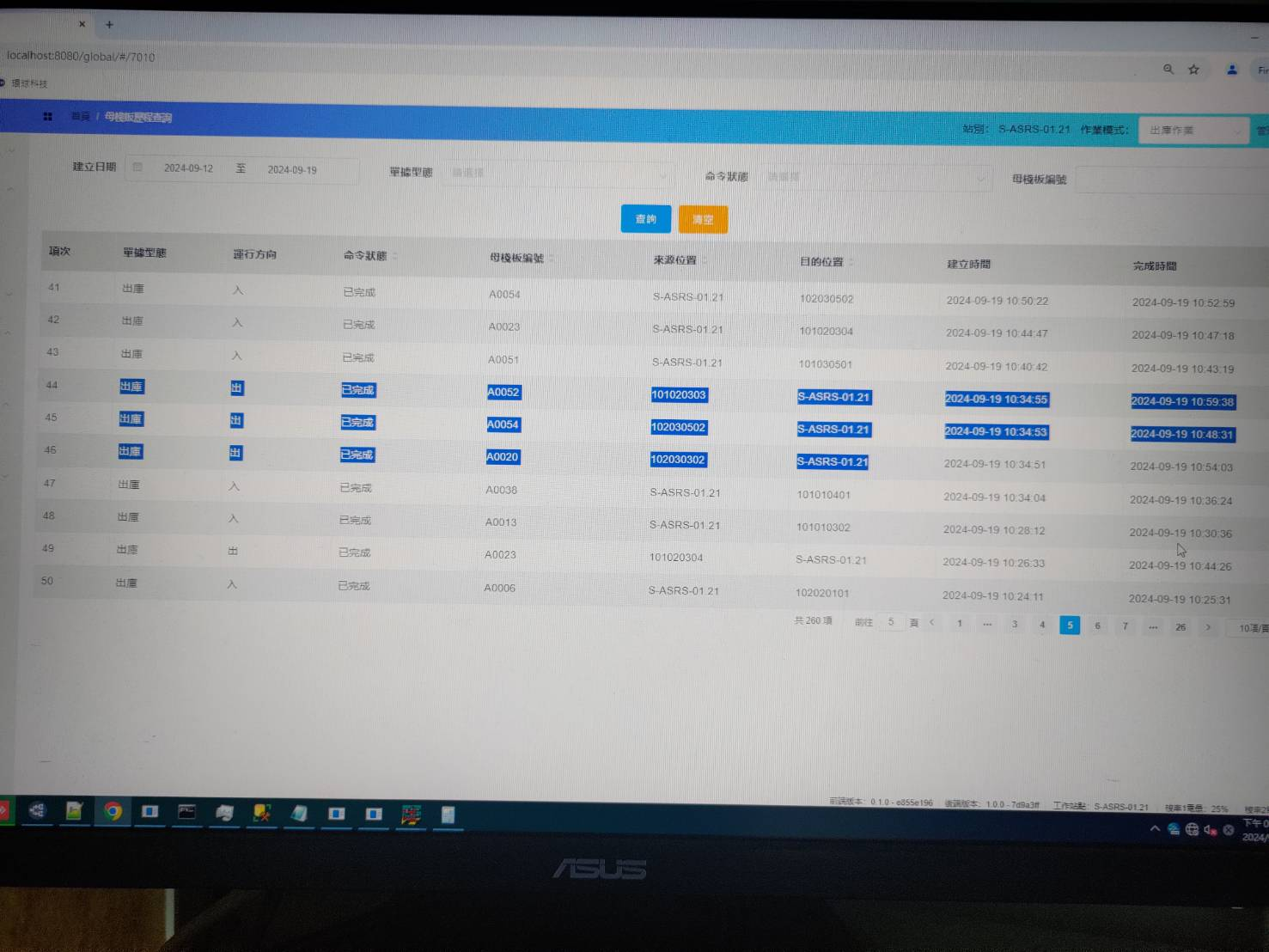Click completed time 2024-09-19 10:25:31
This screenshot has height=952, width=1269.
(1180, 599)
